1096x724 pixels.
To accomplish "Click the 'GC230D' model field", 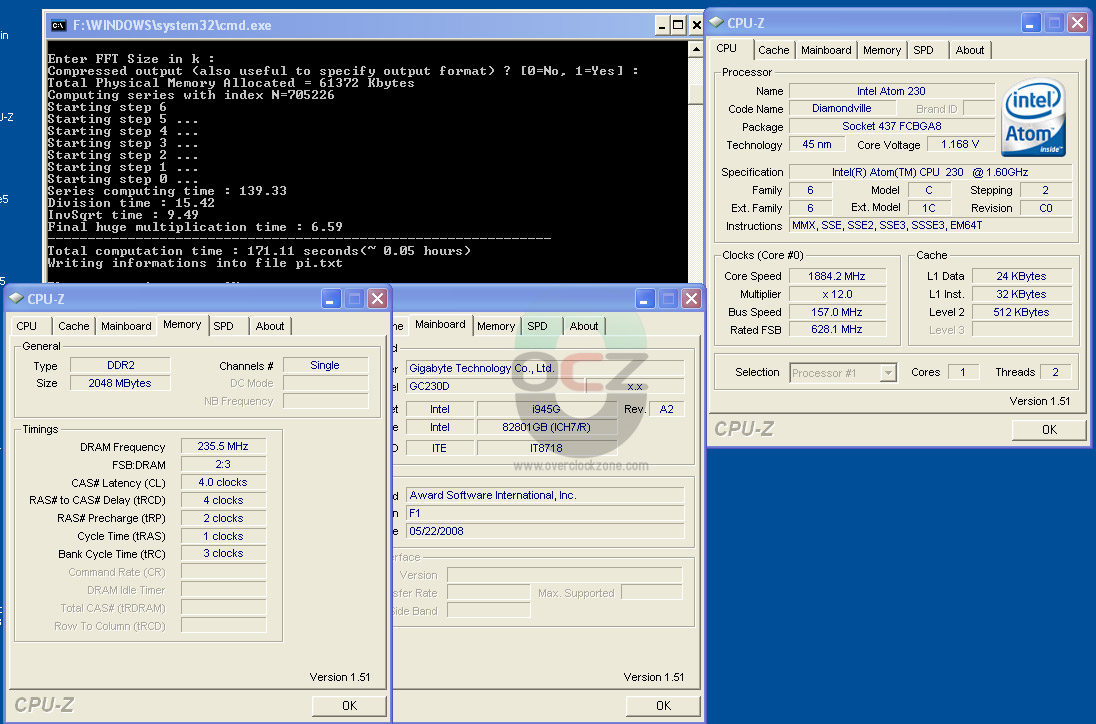I will 496,386.
